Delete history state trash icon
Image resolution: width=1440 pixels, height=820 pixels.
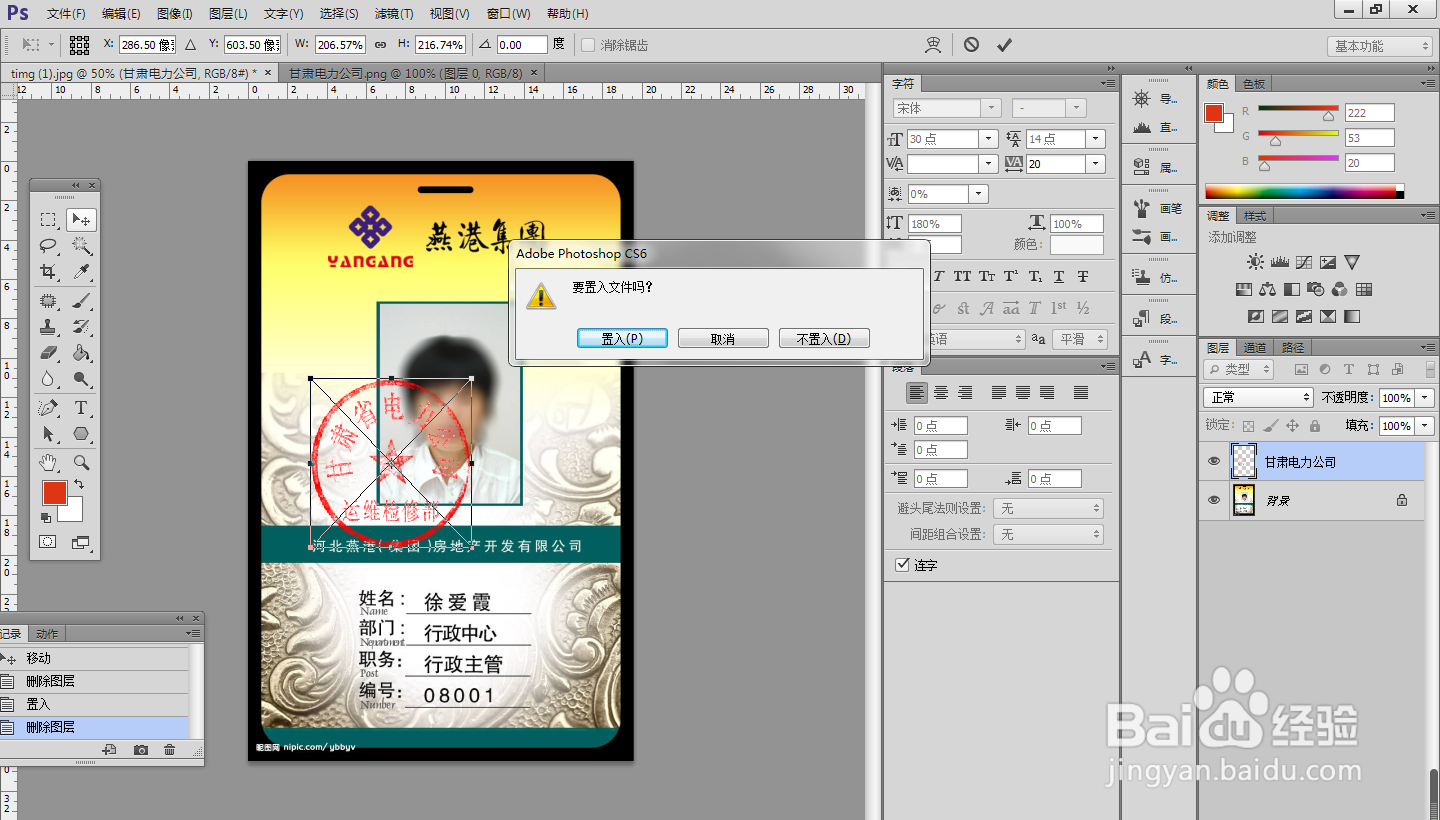(x=169, y=750)
